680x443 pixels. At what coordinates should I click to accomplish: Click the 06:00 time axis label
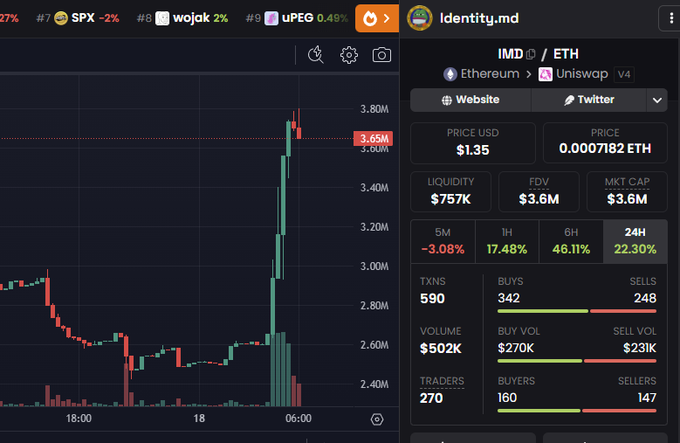[x=298, y=419]
